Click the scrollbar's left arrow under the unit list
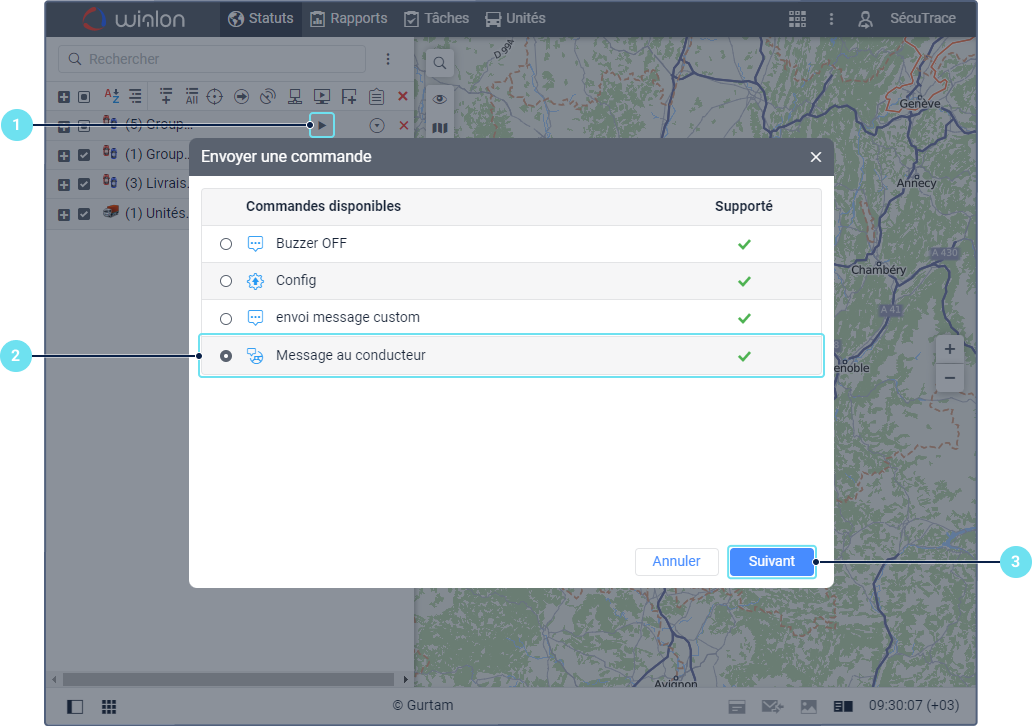1032x726 pixels. (x=54, y=679)
